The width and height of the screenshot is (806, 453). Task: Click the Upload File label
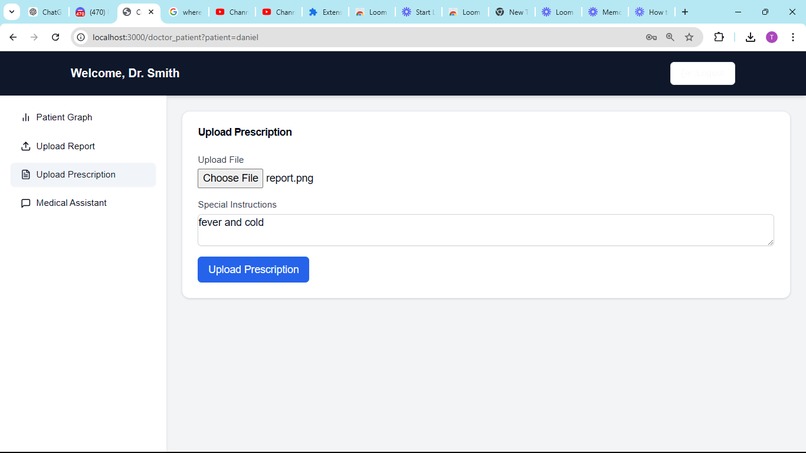click(x=221, y=160)
